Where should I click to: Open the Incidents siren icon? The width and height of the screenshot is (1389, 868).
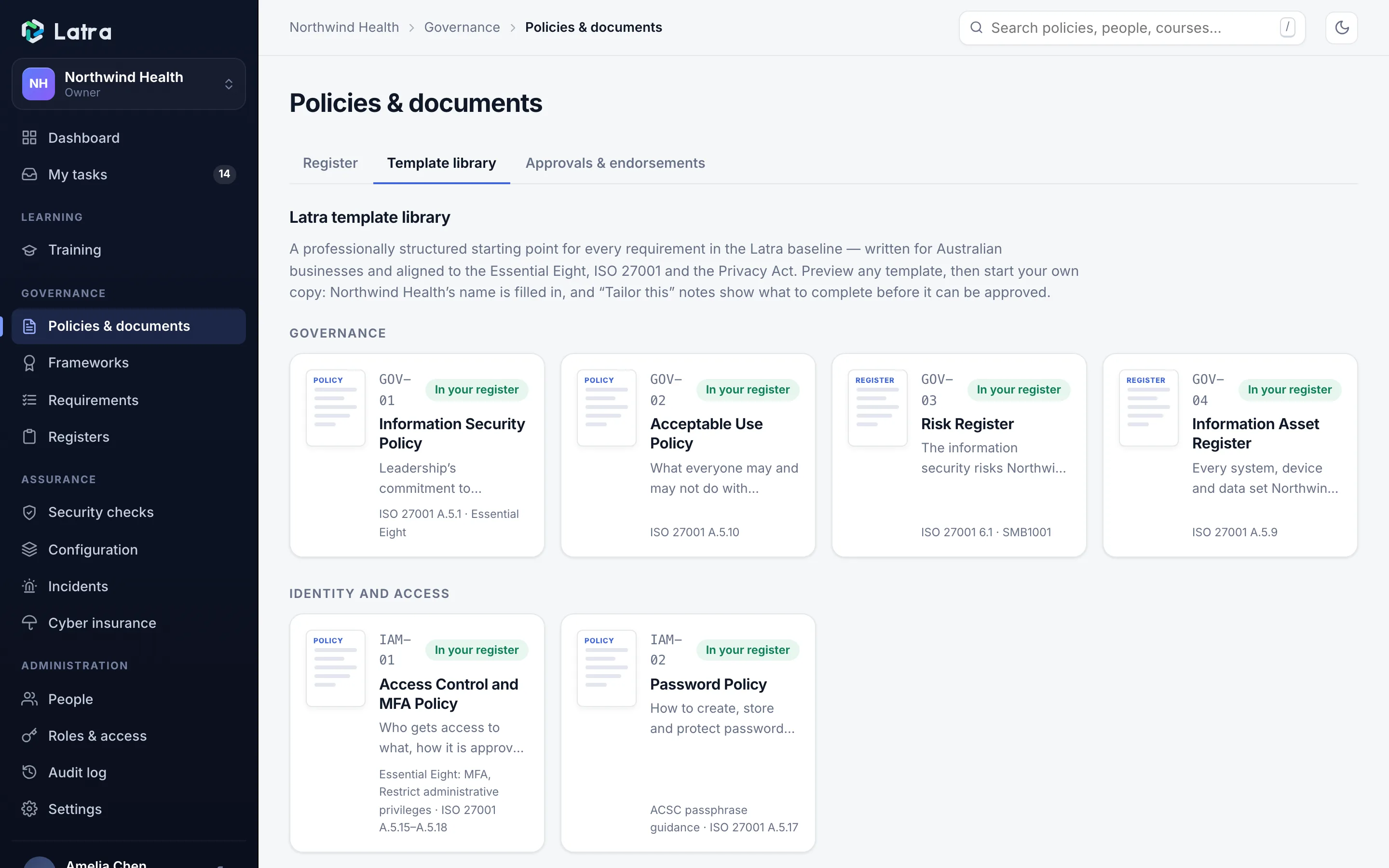coord(29,586)
